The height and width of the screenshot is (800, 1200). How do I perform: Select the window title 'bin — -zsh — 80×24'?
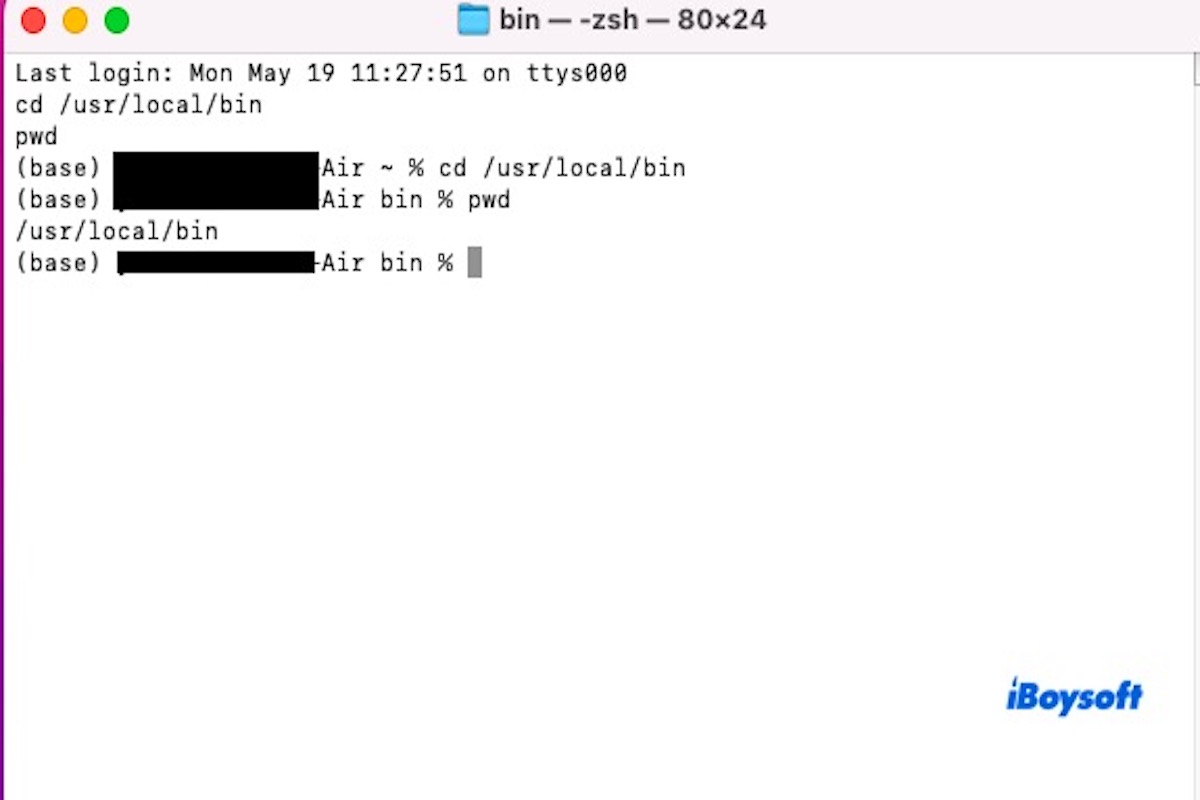pyautogui.click(x=633, y=20)
